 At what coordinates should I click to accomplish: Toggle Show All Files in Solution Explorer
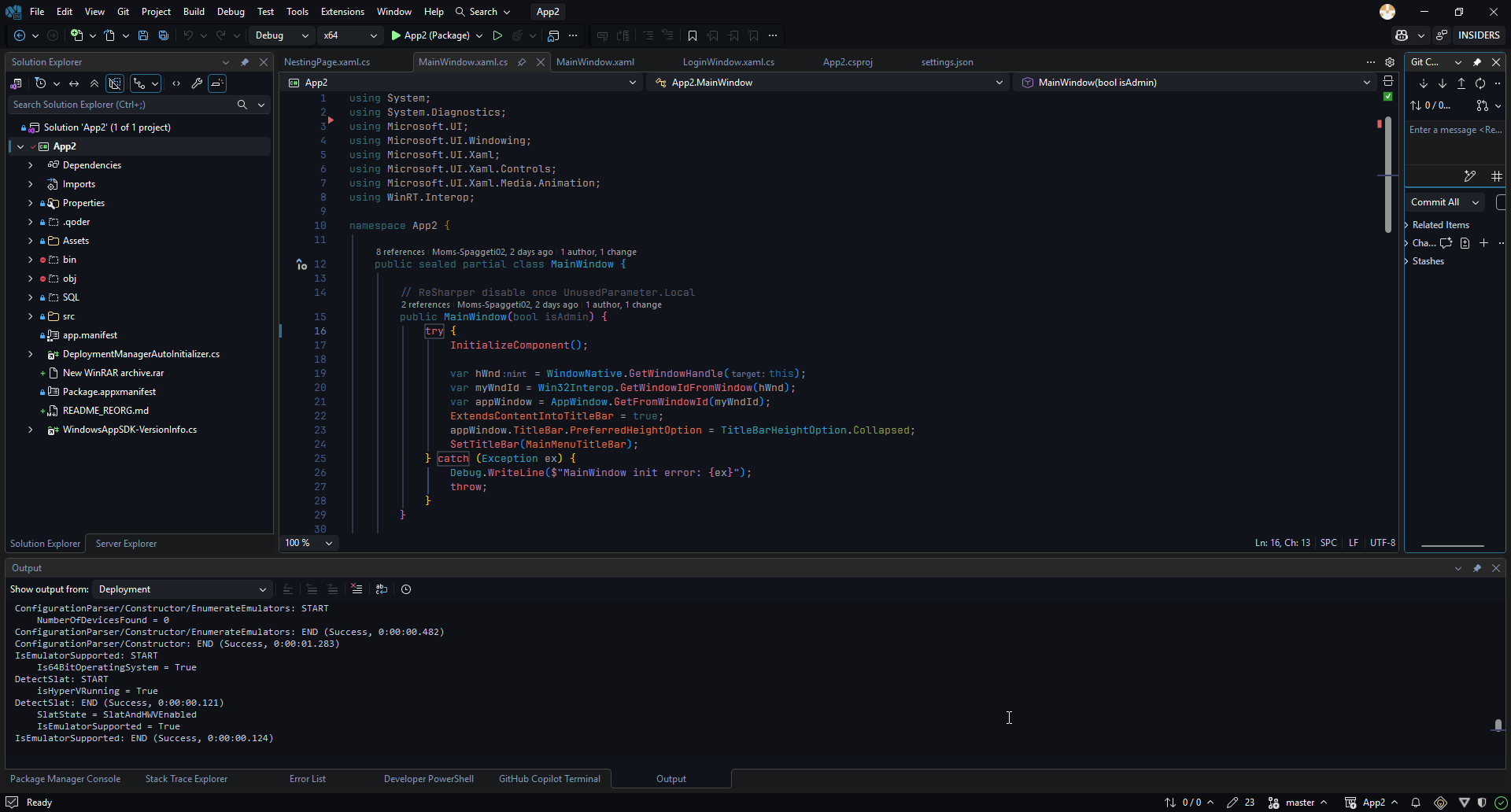click(115, 83)
